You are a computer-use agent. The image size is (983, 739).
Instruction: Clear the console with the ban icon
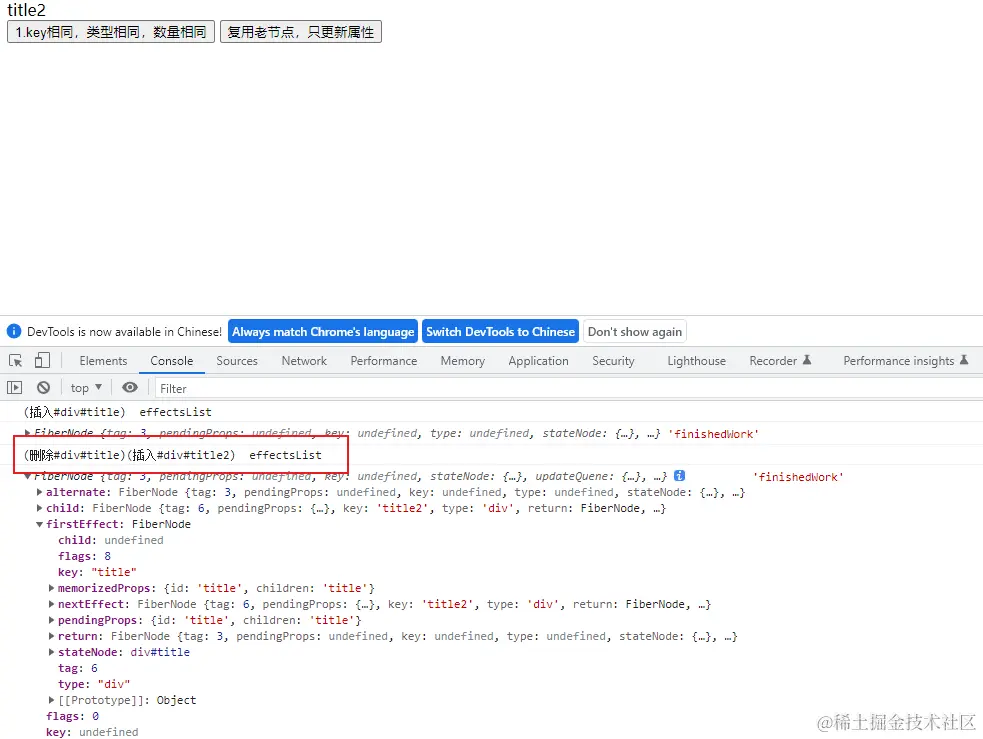point(43,388)
